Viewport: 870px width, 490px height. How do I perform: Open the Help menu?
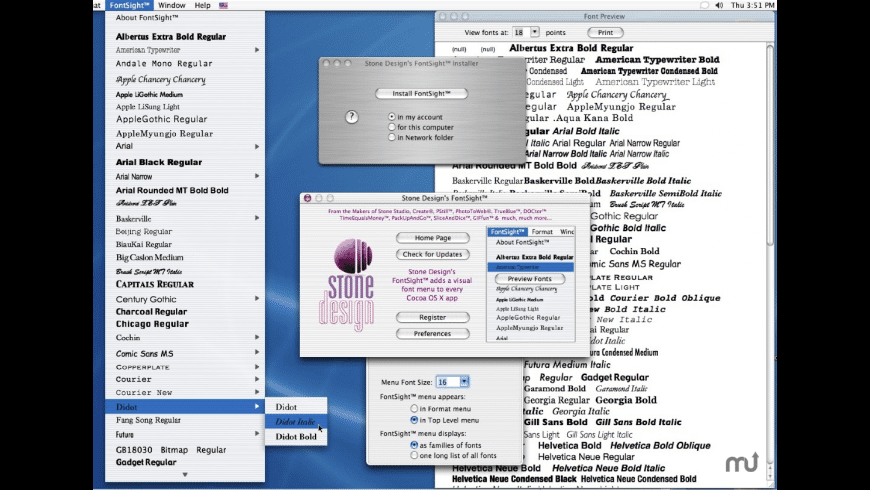(x=202, y=5)
